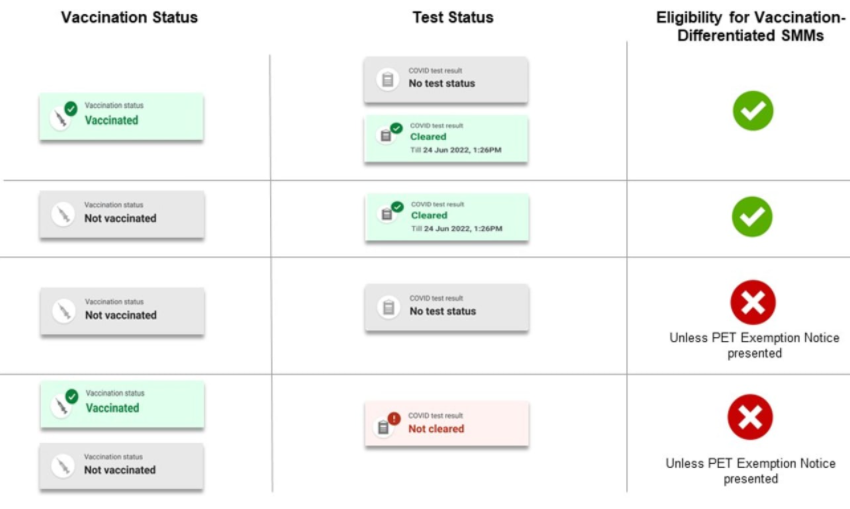Click the red X icon in the third row
Viewport: 850px width, 509px height.
pyautogui.click(x=752, y=302)
